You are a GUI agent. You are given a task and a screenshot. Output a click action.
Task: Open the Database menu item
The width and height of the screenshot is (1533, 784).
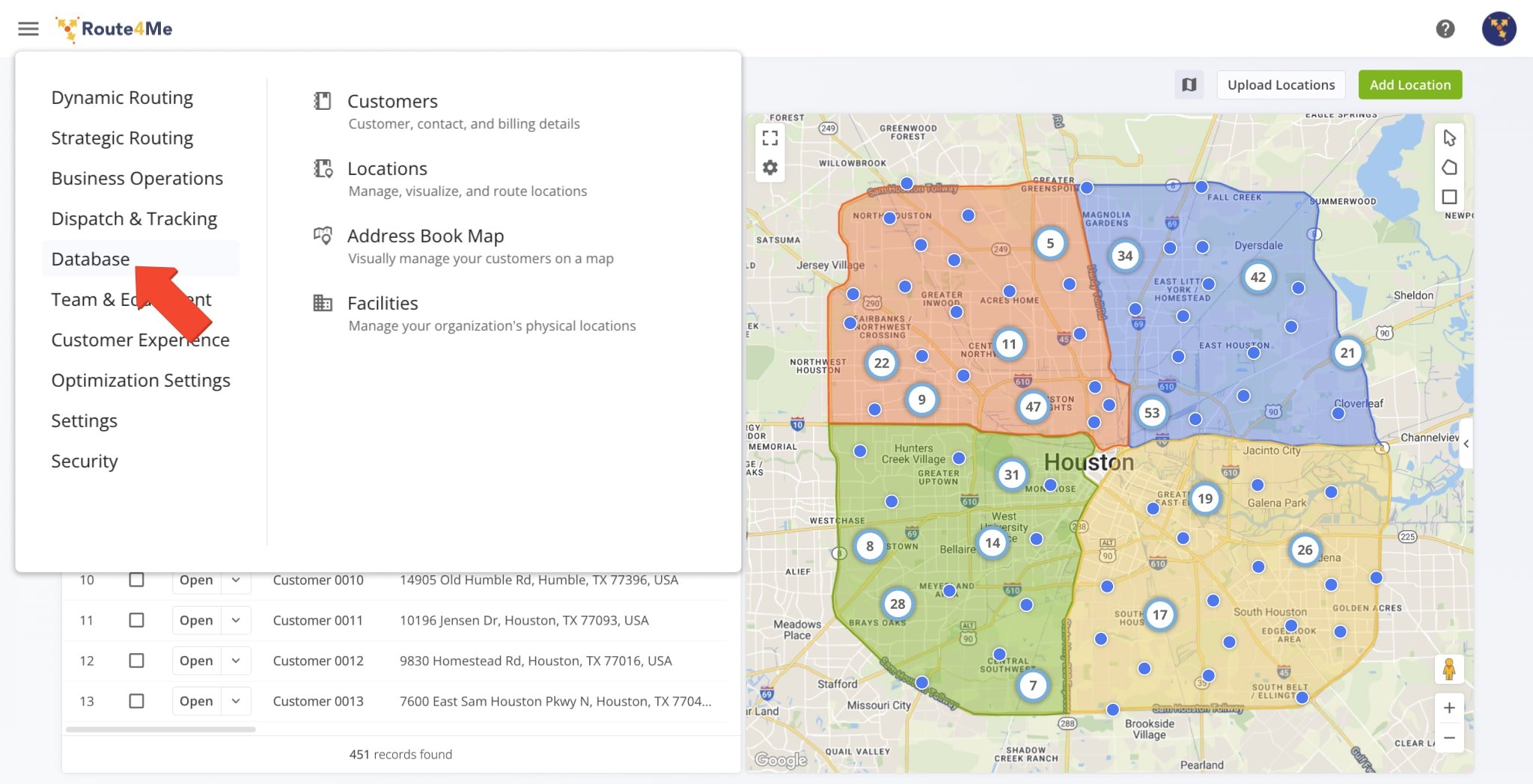pos(89,259)
